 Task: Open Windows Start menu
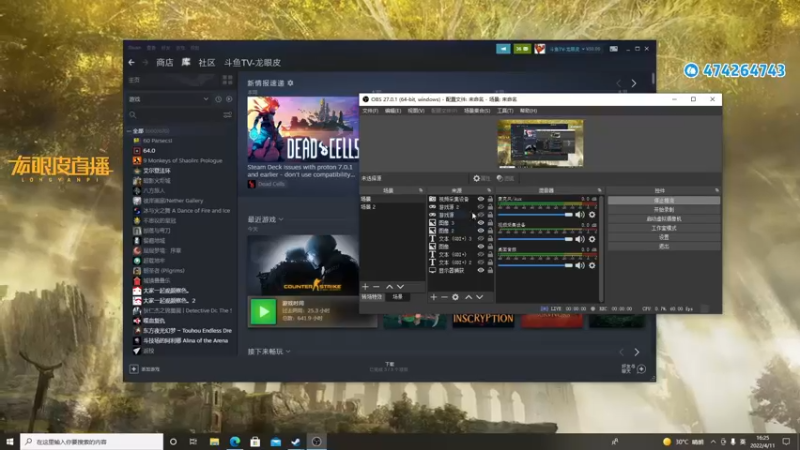click(10, 441)
